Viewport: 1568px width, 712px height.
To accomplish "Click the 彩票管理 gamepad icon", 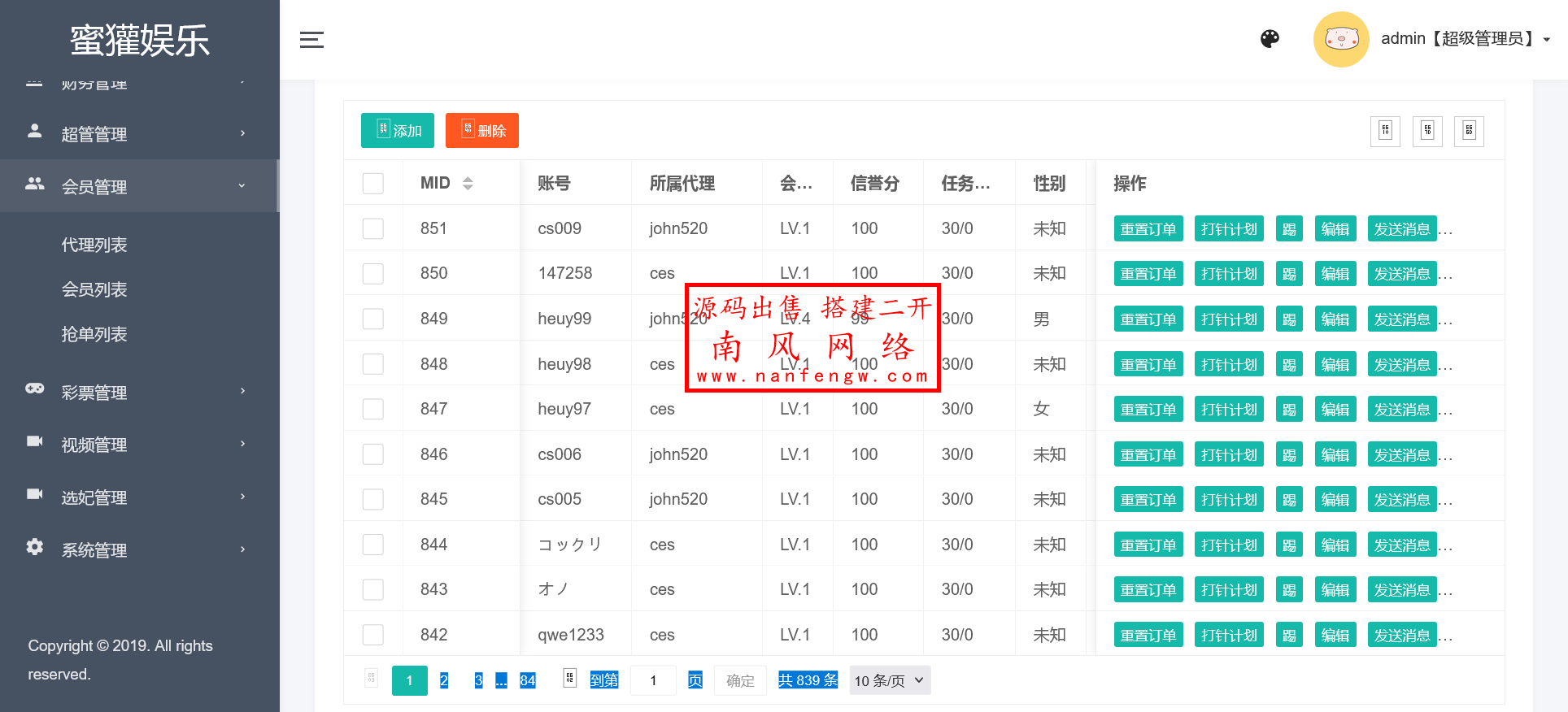I will pos(34,389).
